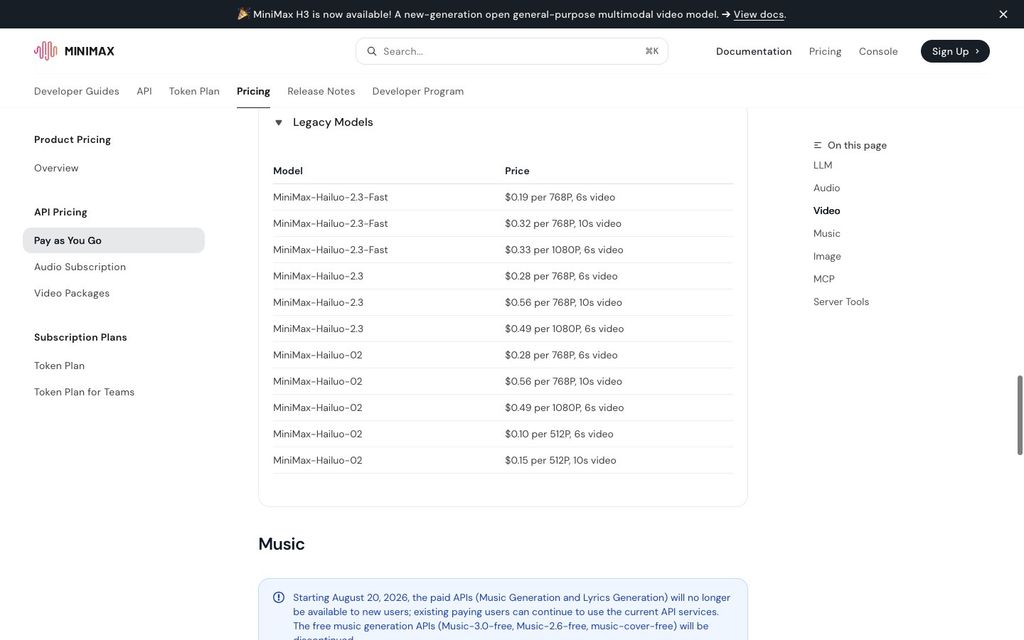Open Video Packages in sidebar
The image size is (1024, 640).
point(72,293)
